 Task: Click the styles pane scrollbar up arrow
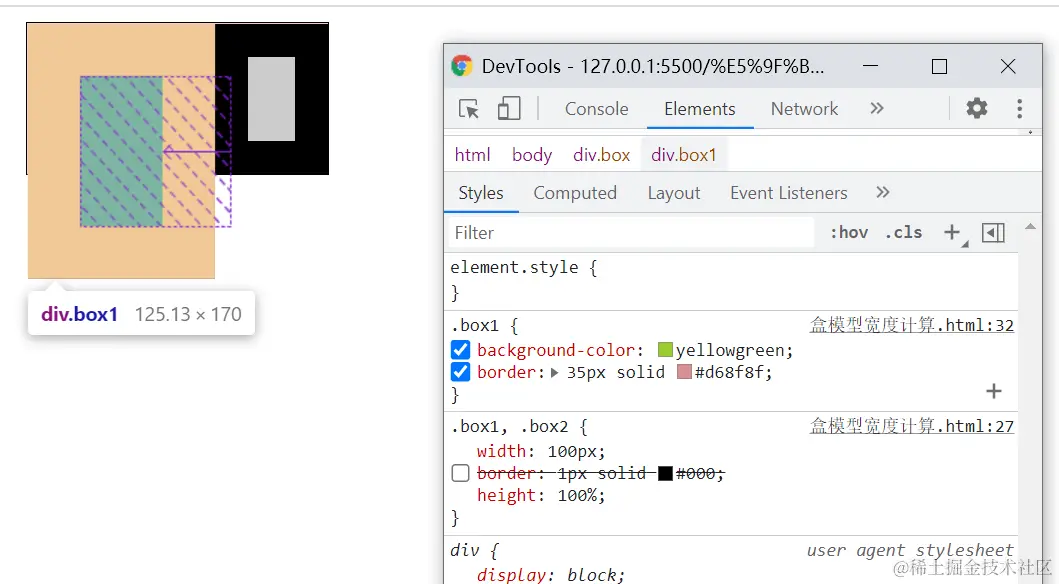[1030, 227]
